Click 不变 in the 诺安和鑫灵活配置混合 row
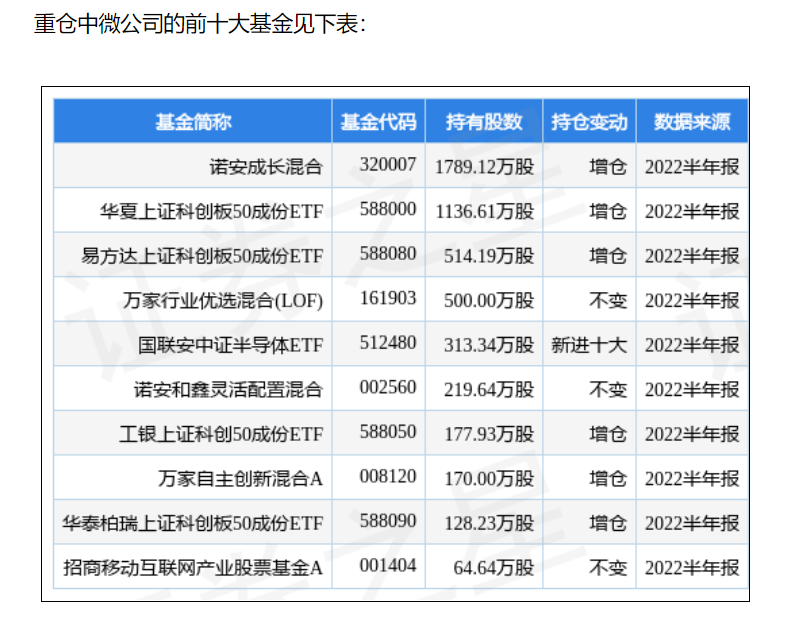The width and height of the screenshot is (796, 626). [608, 389]
